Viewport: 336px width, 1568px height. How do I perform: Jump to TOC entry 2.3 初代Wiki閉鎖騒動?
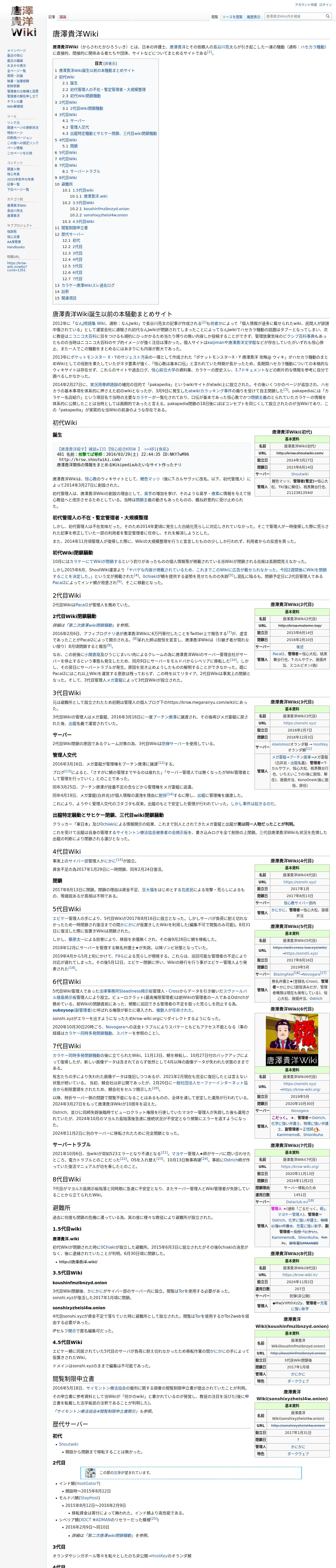82,96
